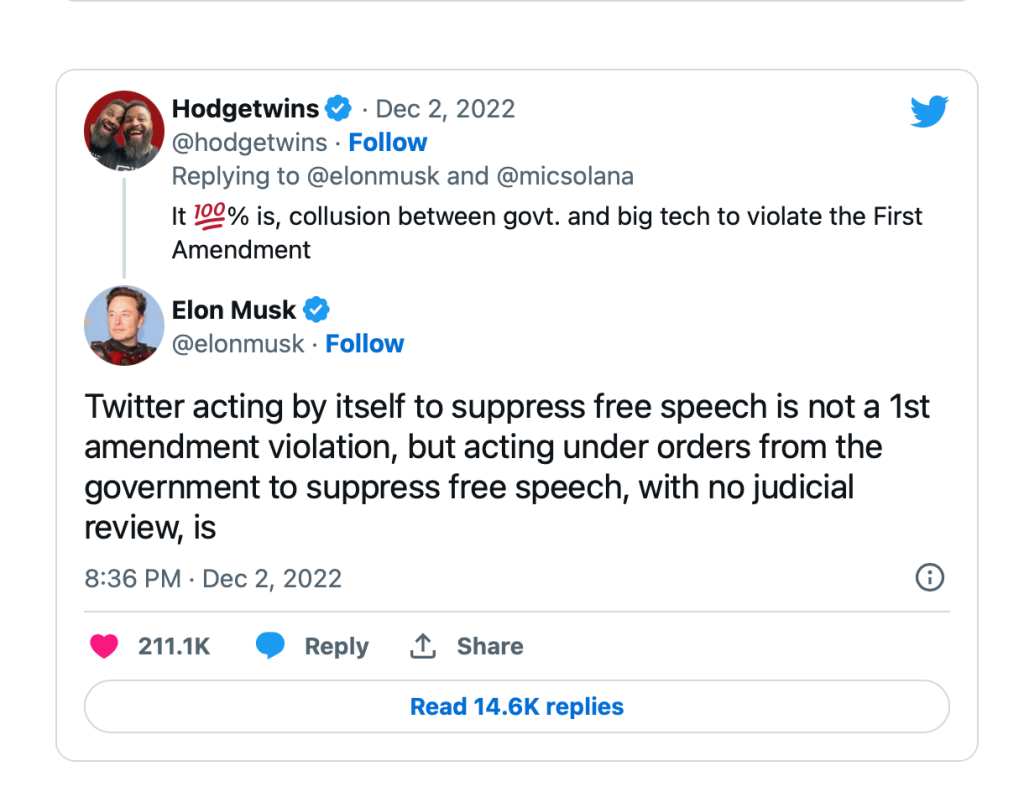Click Elon Musk's profile picture
This screenshot has width=1024, height=792.
pyautogui.click(x=123, y=326)
